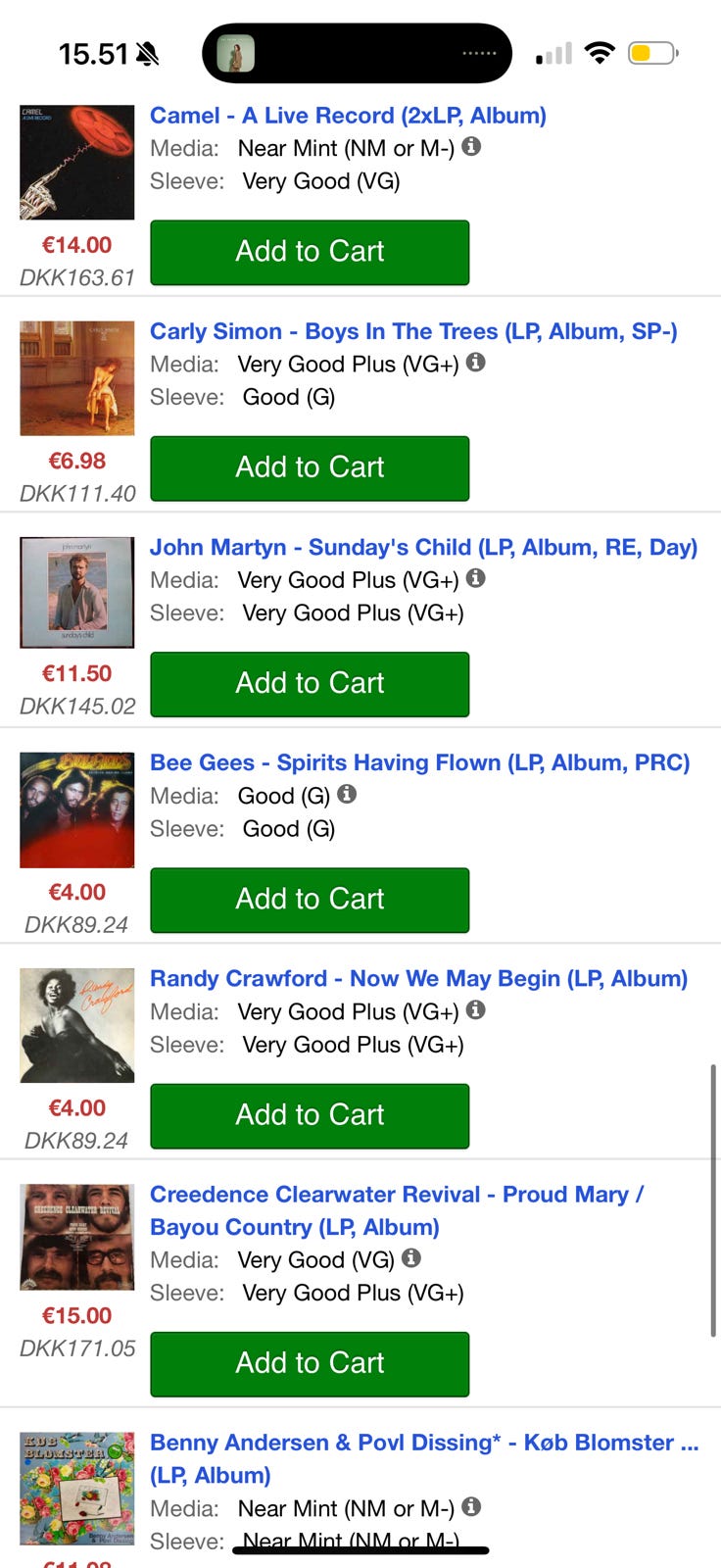Viewport: 721px width, 1568px height.
Task: Open Benny Andersen & Povl Dissing listing link
Action: tap(423, 1443)
